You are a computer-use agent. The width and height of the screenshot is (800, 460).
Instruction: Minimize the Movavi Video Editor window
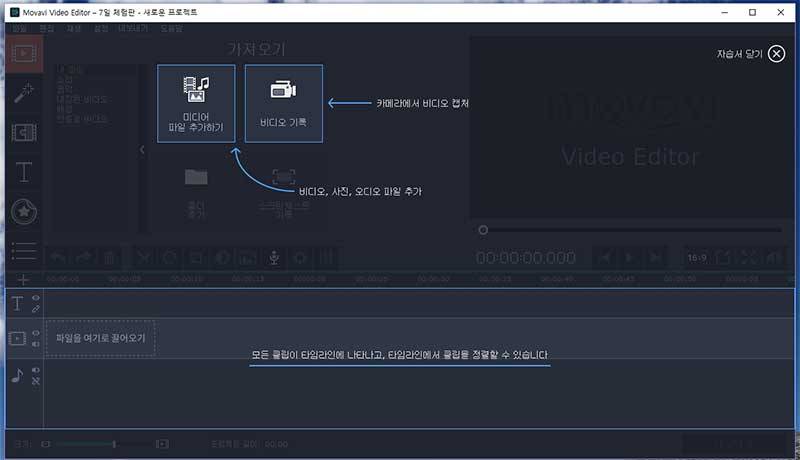pos(724,12)
